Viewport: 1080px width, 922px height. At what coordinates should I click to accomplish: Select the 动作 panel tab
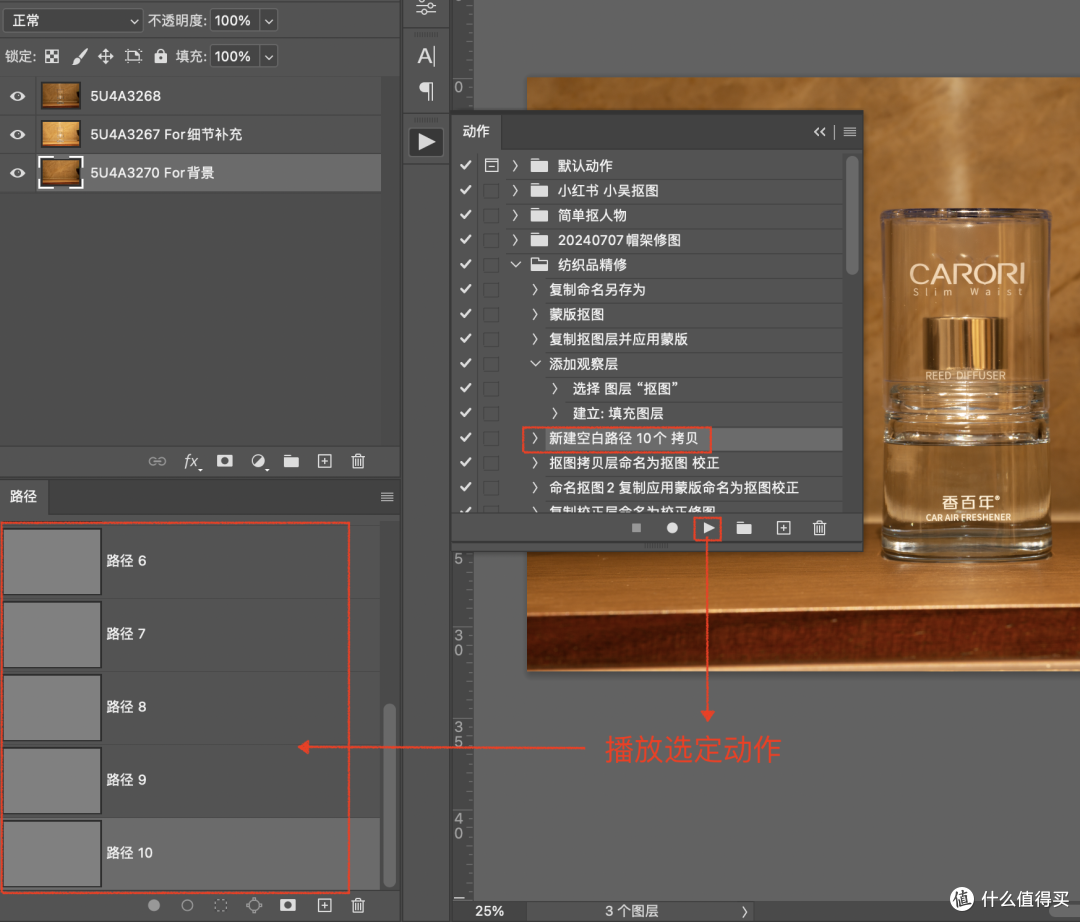476,132
